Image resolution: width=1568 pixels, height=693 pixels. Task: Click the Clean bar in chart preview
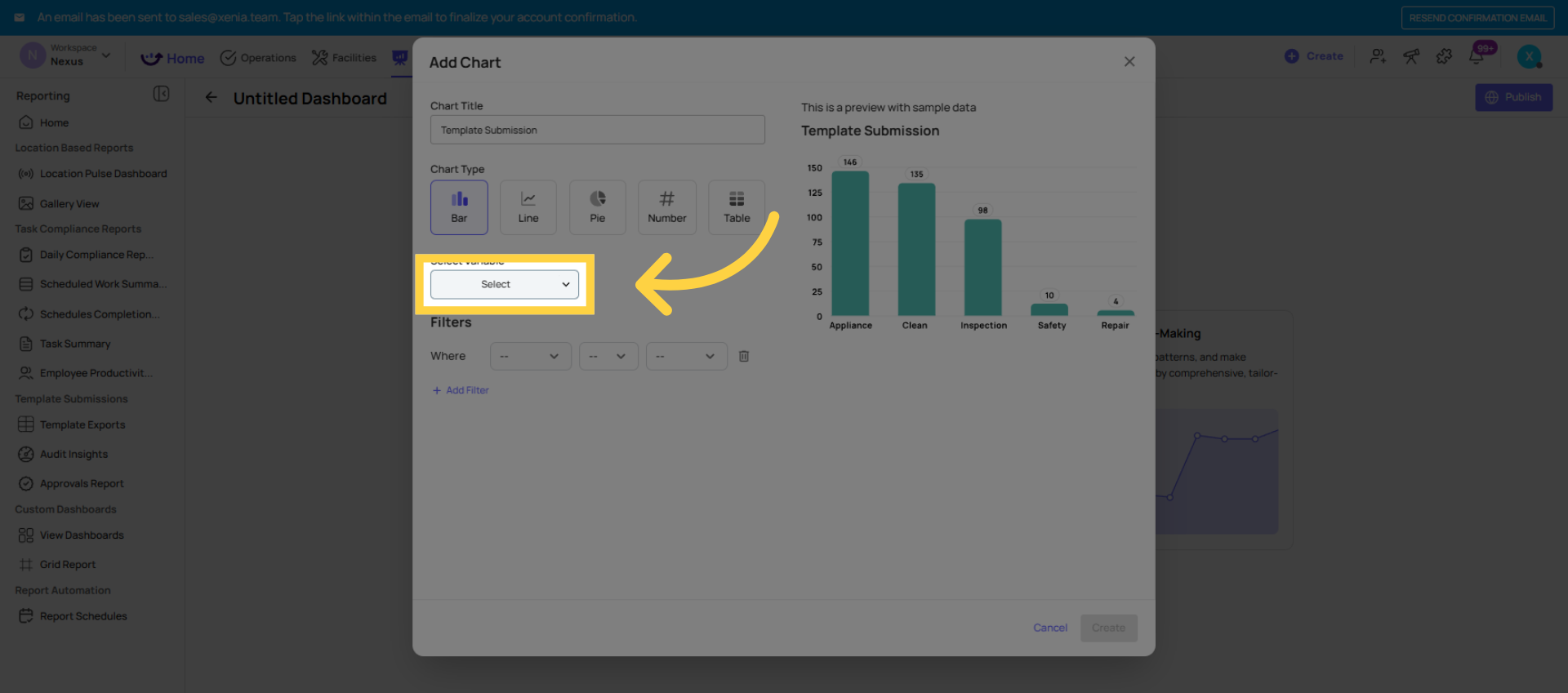(916, 250)
